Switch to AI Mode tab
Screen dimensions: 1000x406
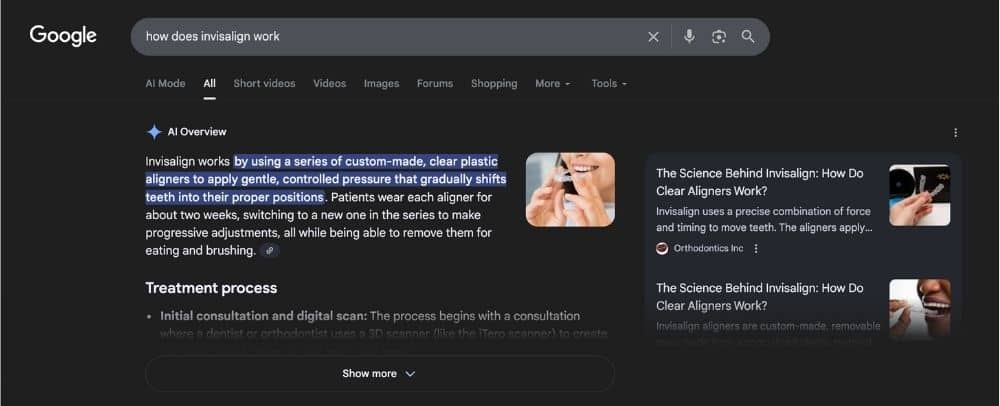point(165,83)
